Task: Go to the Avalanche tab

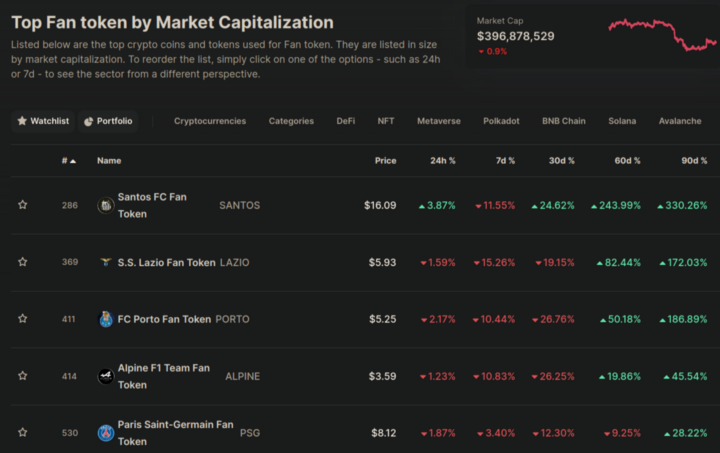Action: [680, 121]
